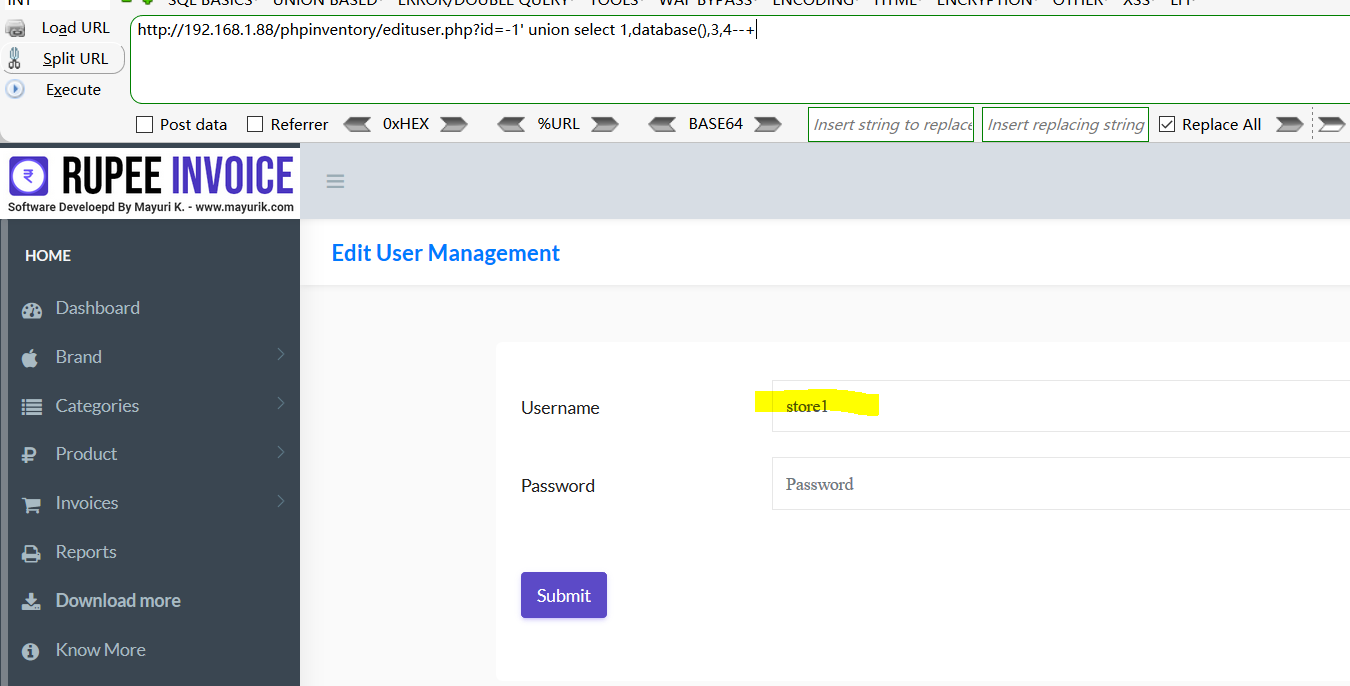Viewport: 1350px width, 686px height.
Task: Expand the Product submenu chevron
Action: [x=281, y=452]
